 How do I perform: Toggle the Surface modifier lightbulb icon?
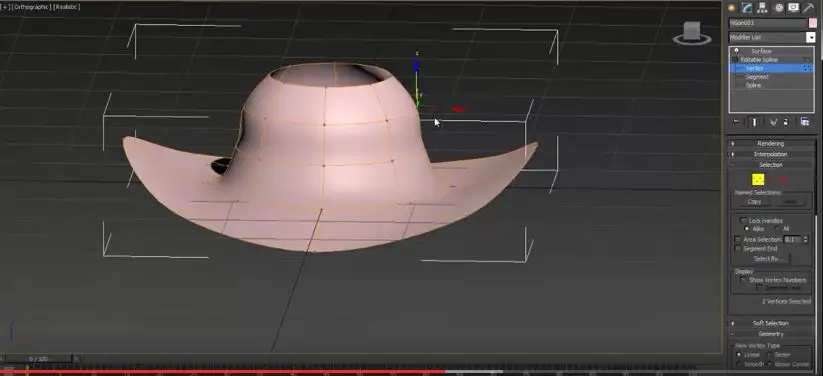[x=736, y=51]
